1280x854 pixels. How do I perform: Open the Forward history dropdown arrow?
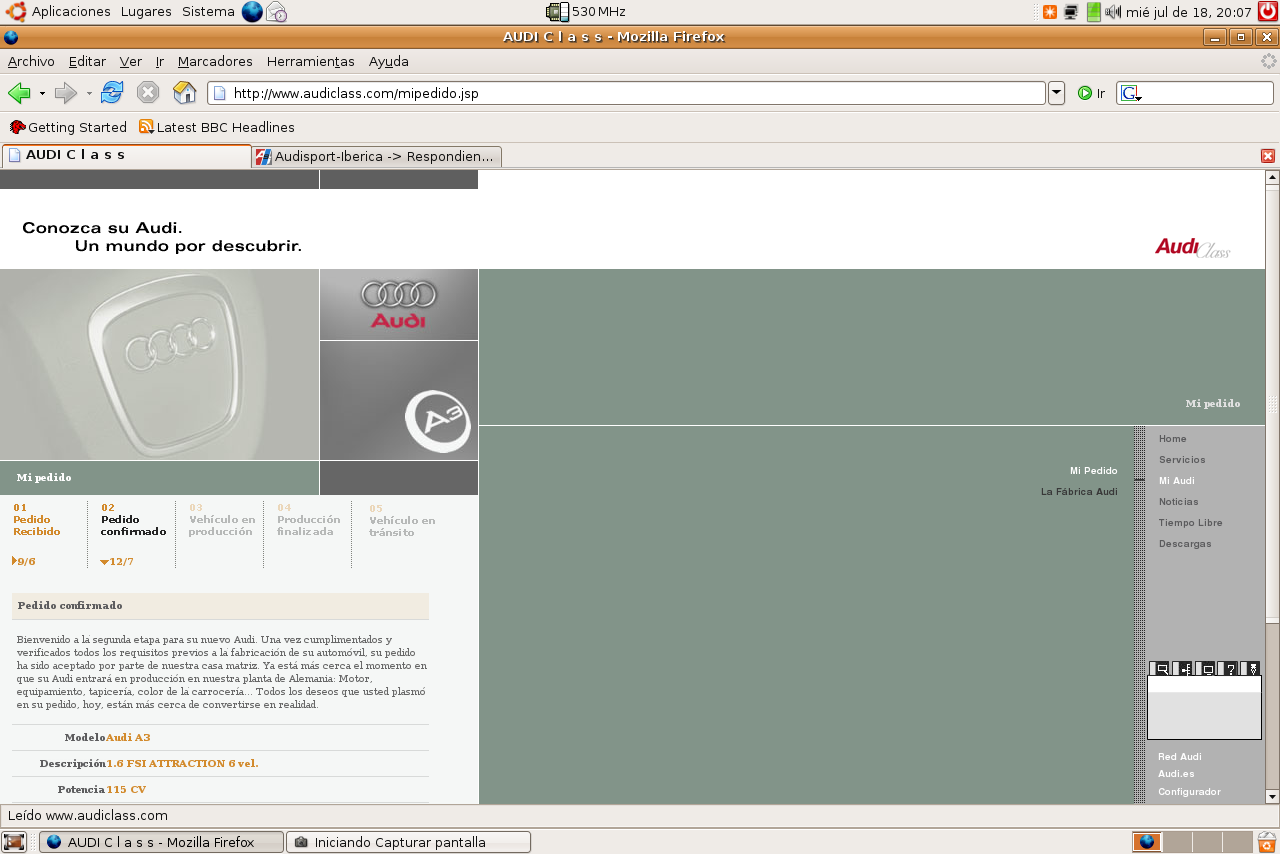pyautogui.click(x=89, y=94)
